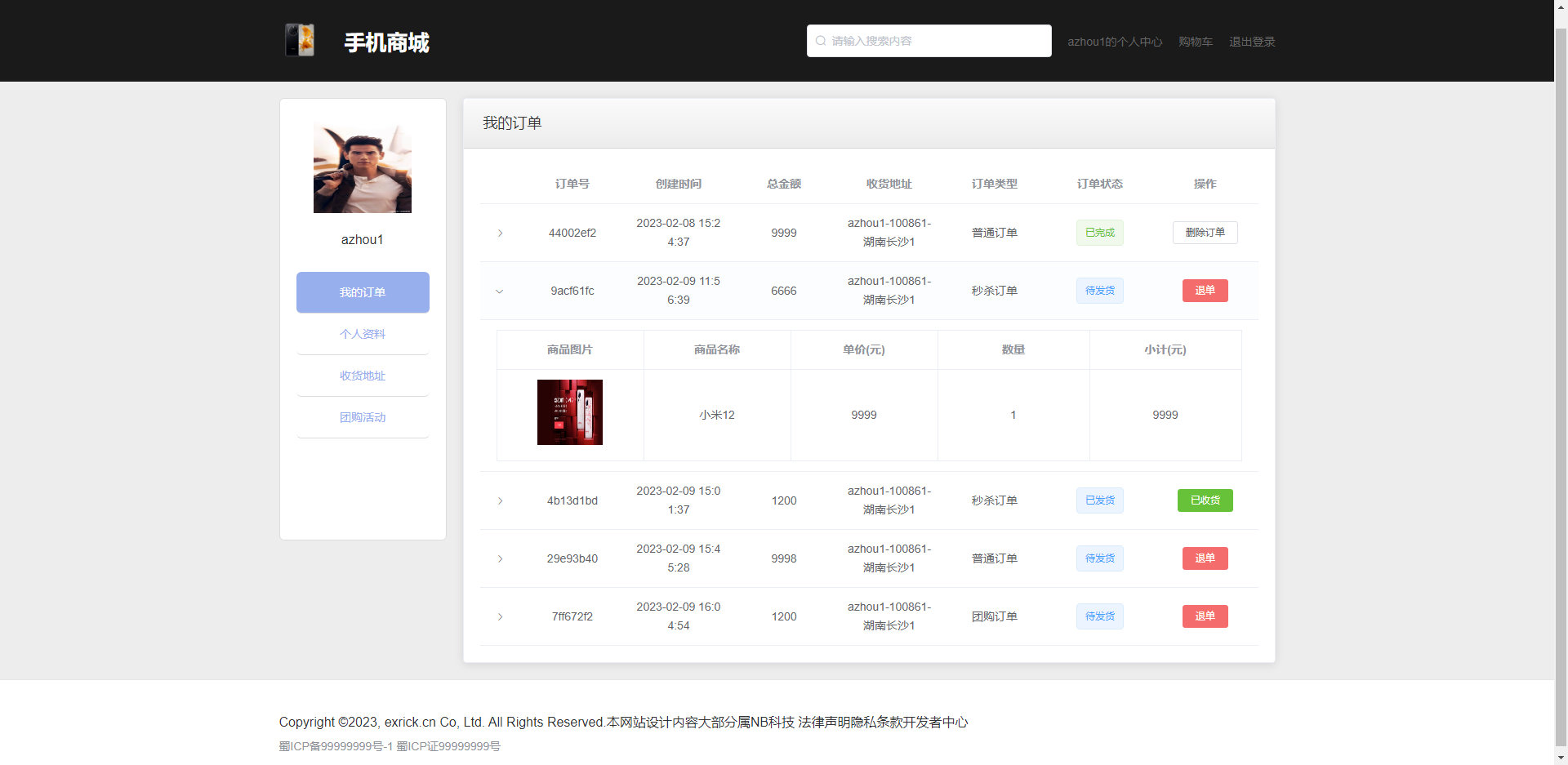
Task: Click 删除订单 on order 44002ef2
Action: [x=1205, y=232]
